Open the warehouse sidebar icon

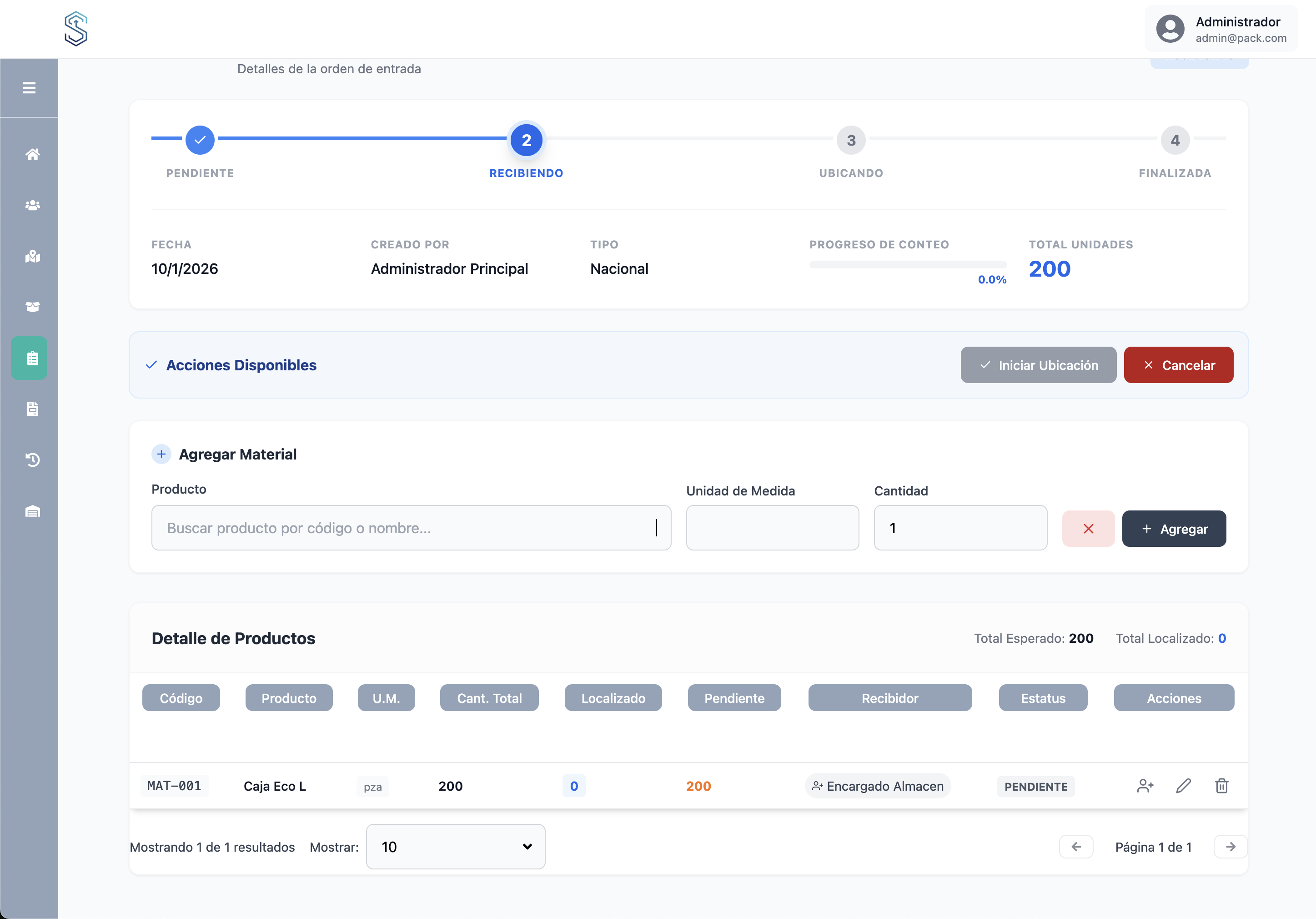33,511
